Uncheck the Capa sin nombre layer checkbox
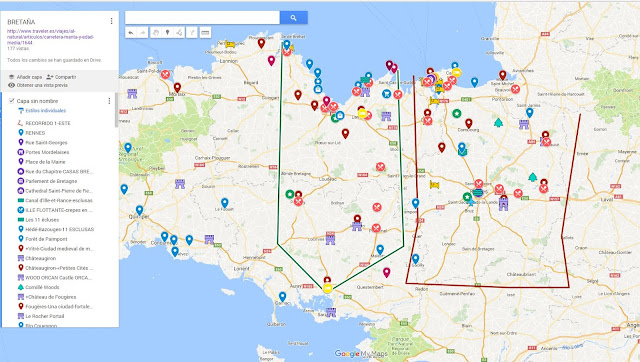The width and height of the screenshot is (640, 362). pos(11,101)
